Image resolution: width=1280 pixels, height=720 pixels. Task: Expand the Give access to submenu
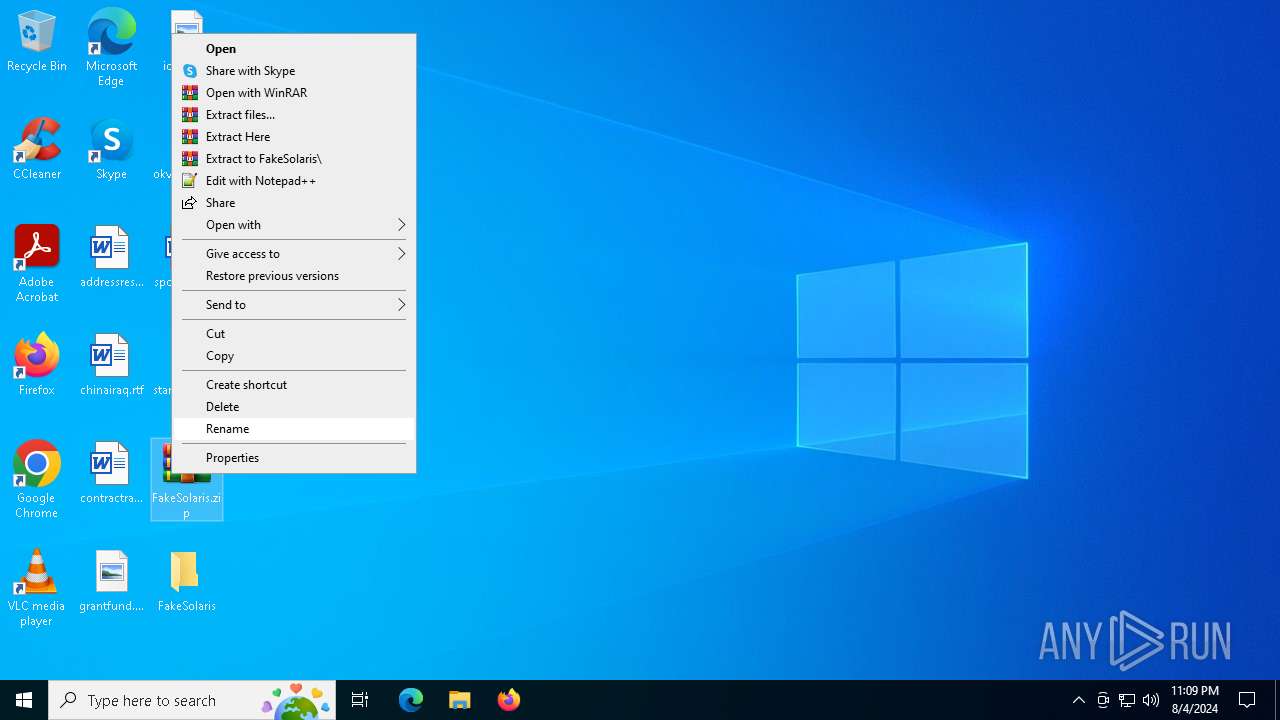[x=294, y=254]
